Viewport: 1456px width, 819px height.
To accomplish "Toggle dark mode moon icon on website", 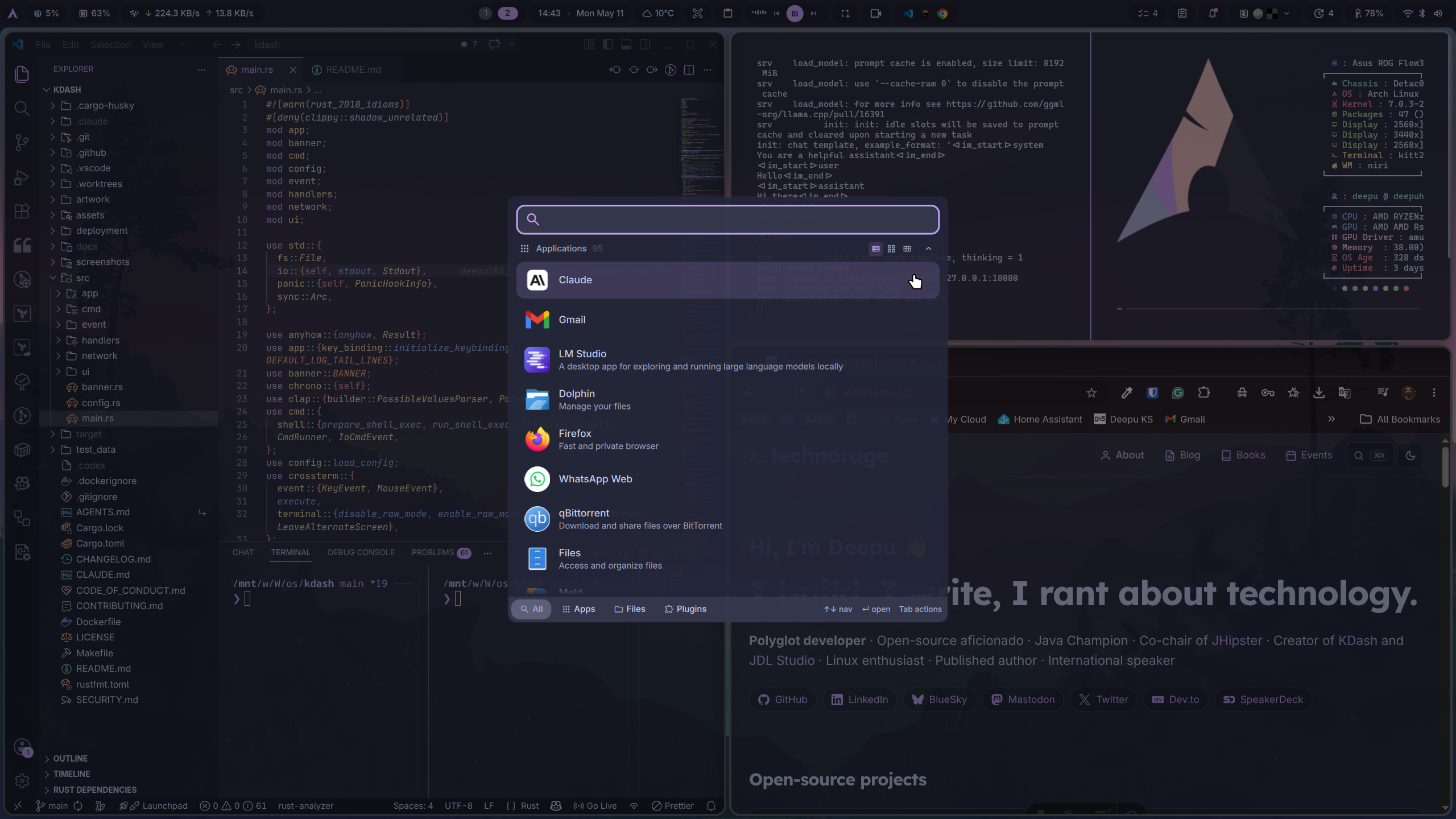I will [1410, 456].
